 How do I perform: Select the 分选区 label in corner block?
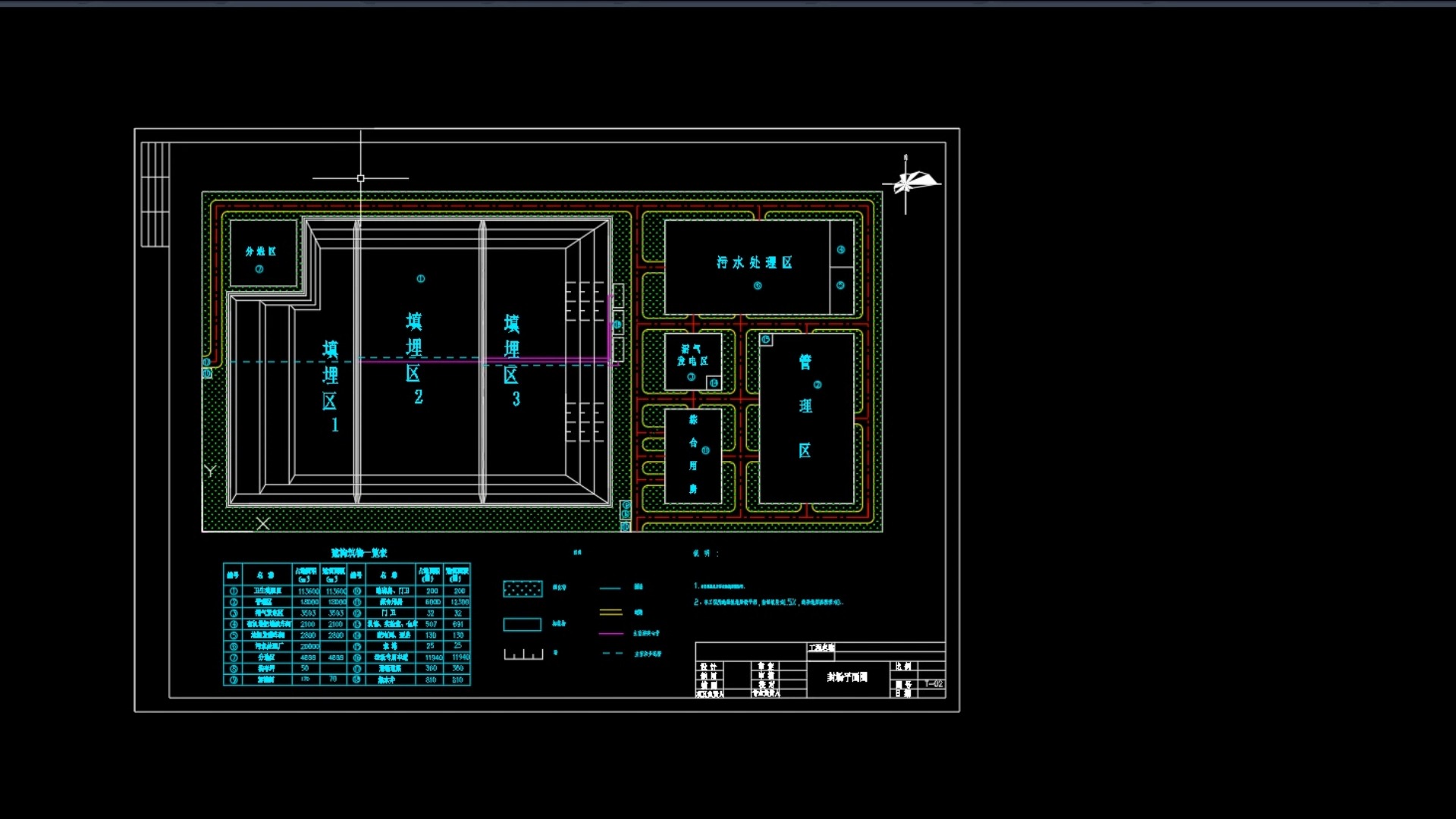(260, 251)
